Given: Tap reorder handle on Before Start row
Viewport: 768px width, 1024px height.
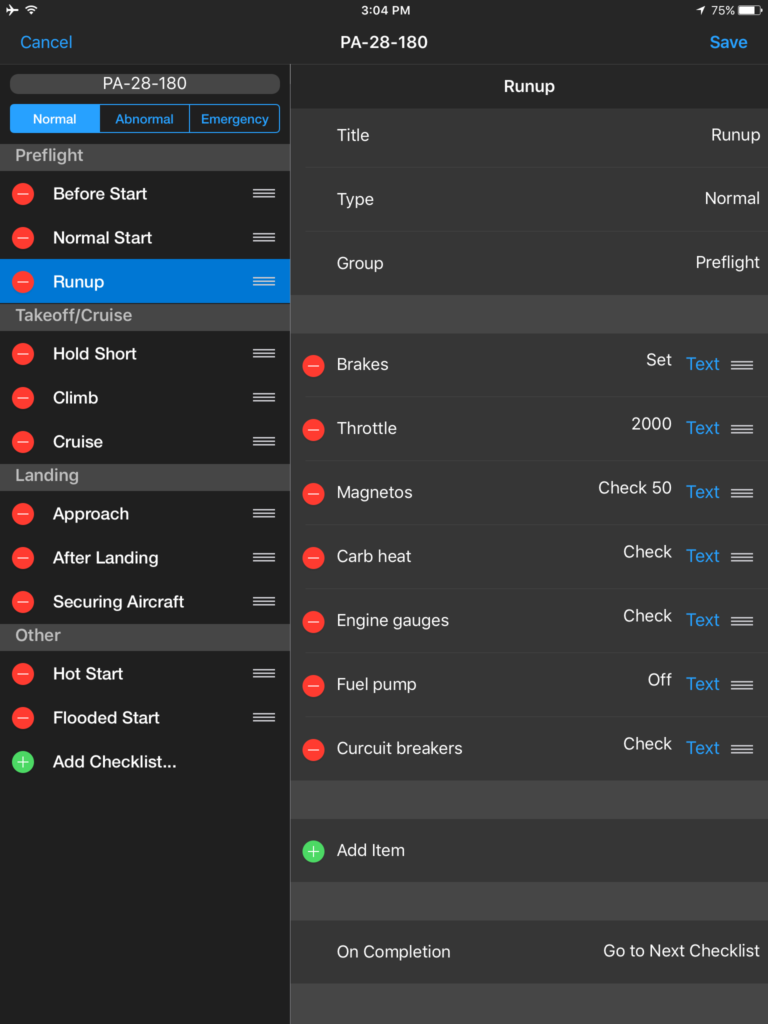Looking at the screenshot, I should [x=264, y=193].
